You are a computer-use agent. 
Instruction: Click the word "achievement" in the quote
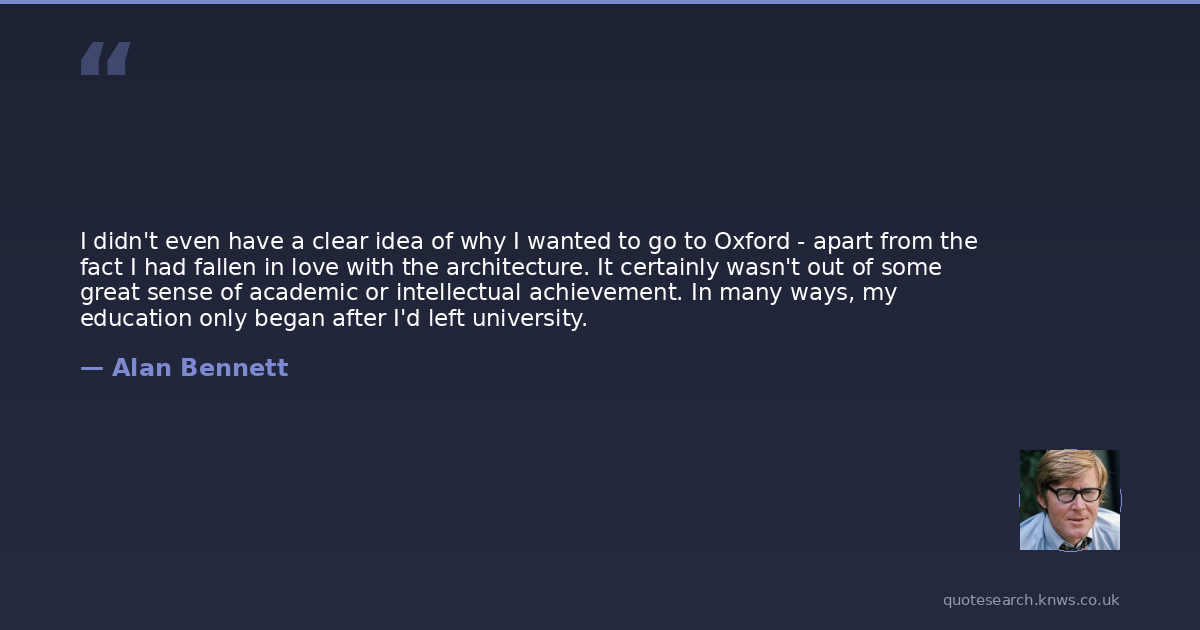point(602,294)
